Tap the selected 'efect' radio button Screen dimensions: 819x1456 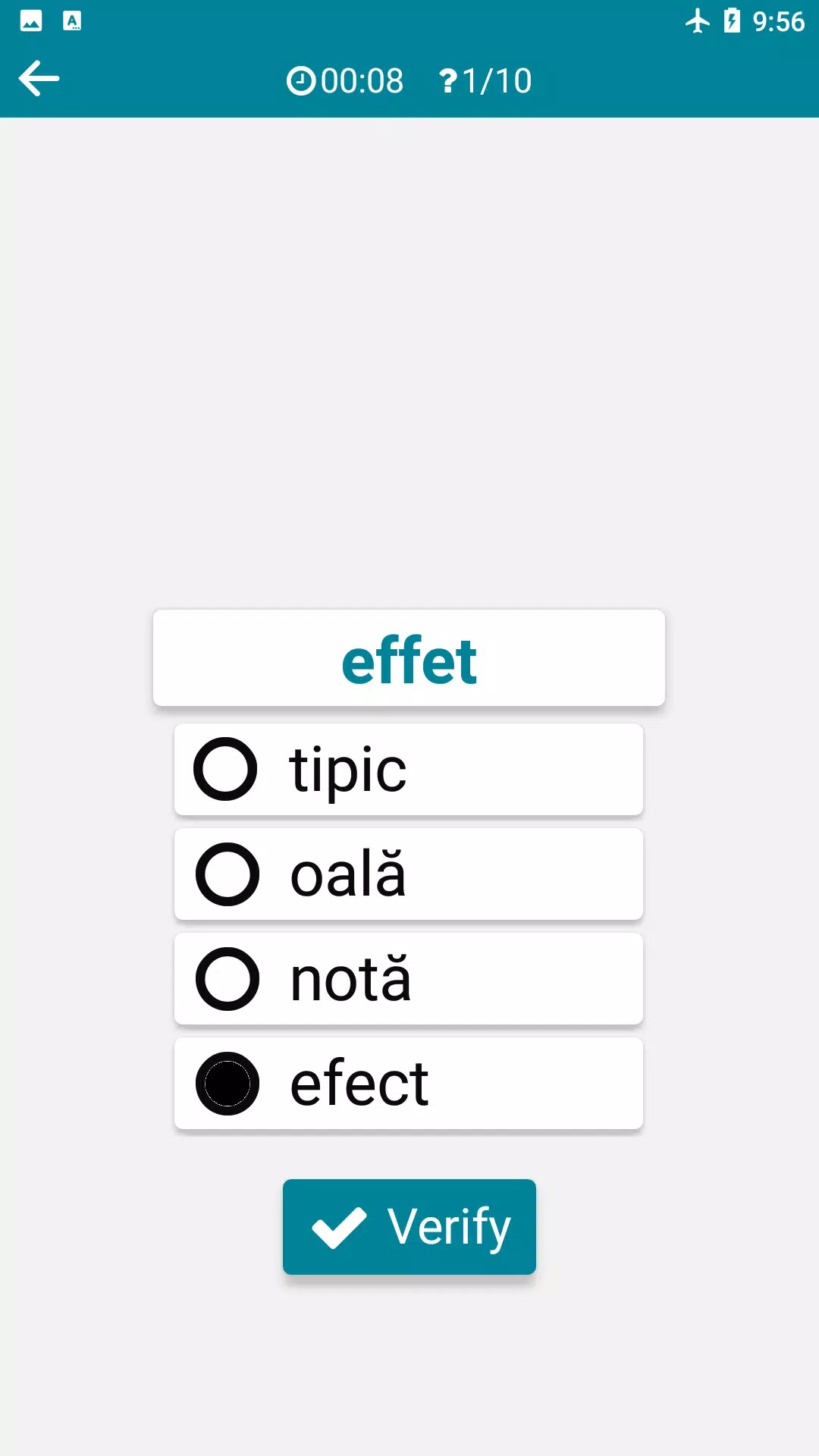[x=227, y=1084]
